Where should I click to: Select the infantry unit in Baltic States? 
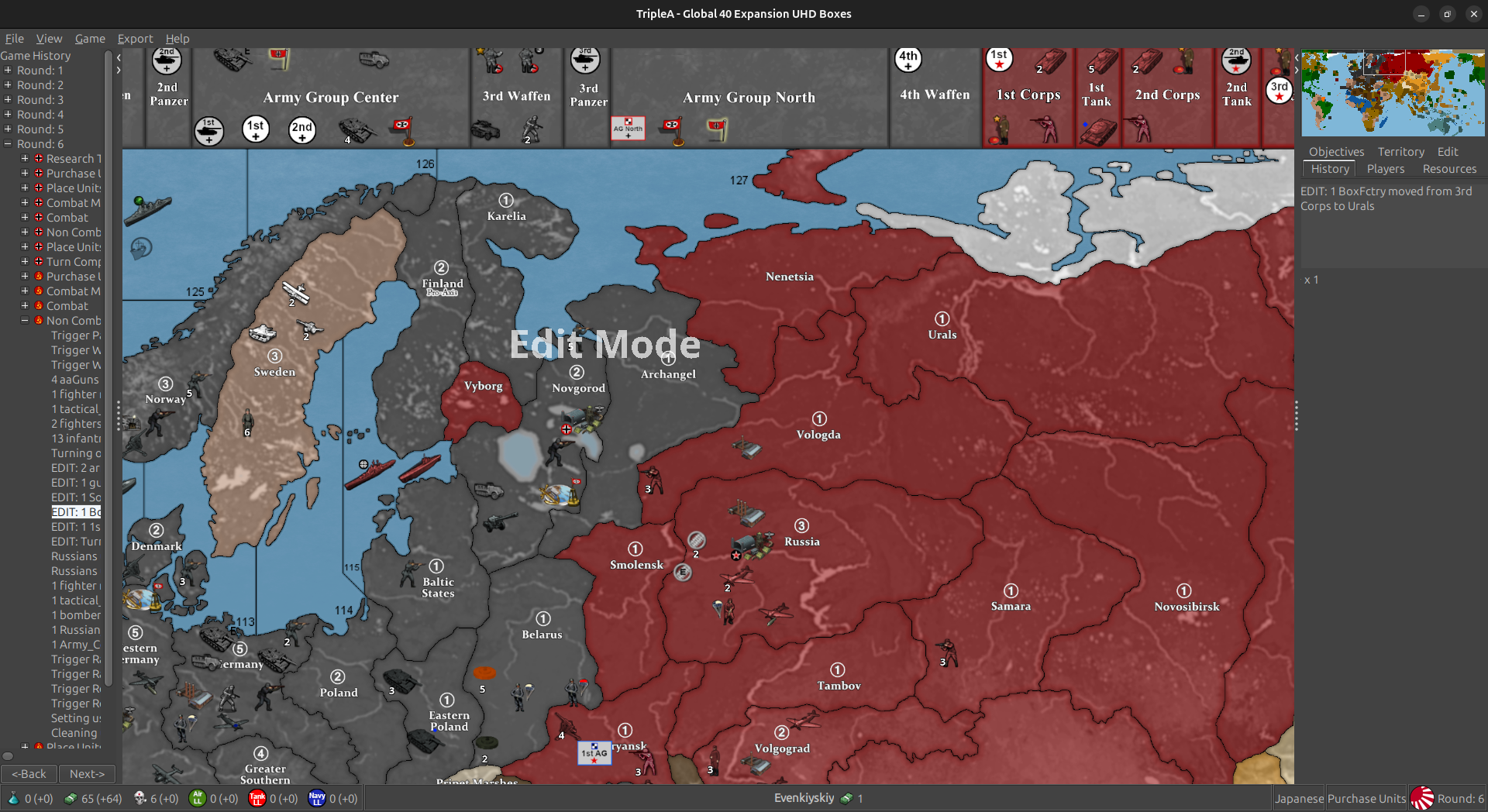click(x=410, y=574)
